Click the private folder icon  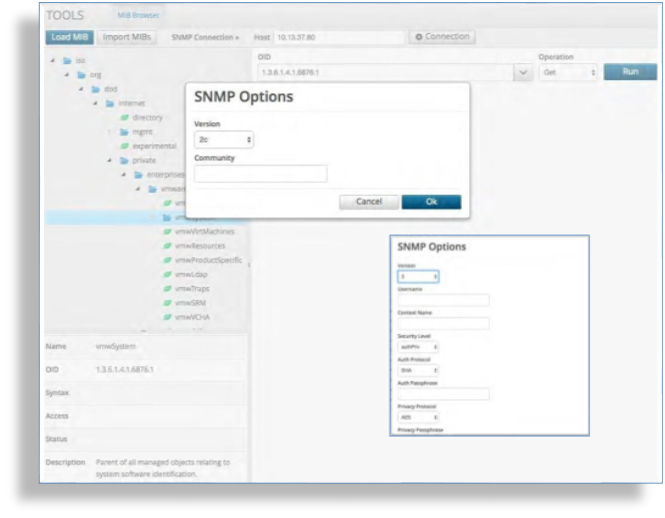point(124,160)
